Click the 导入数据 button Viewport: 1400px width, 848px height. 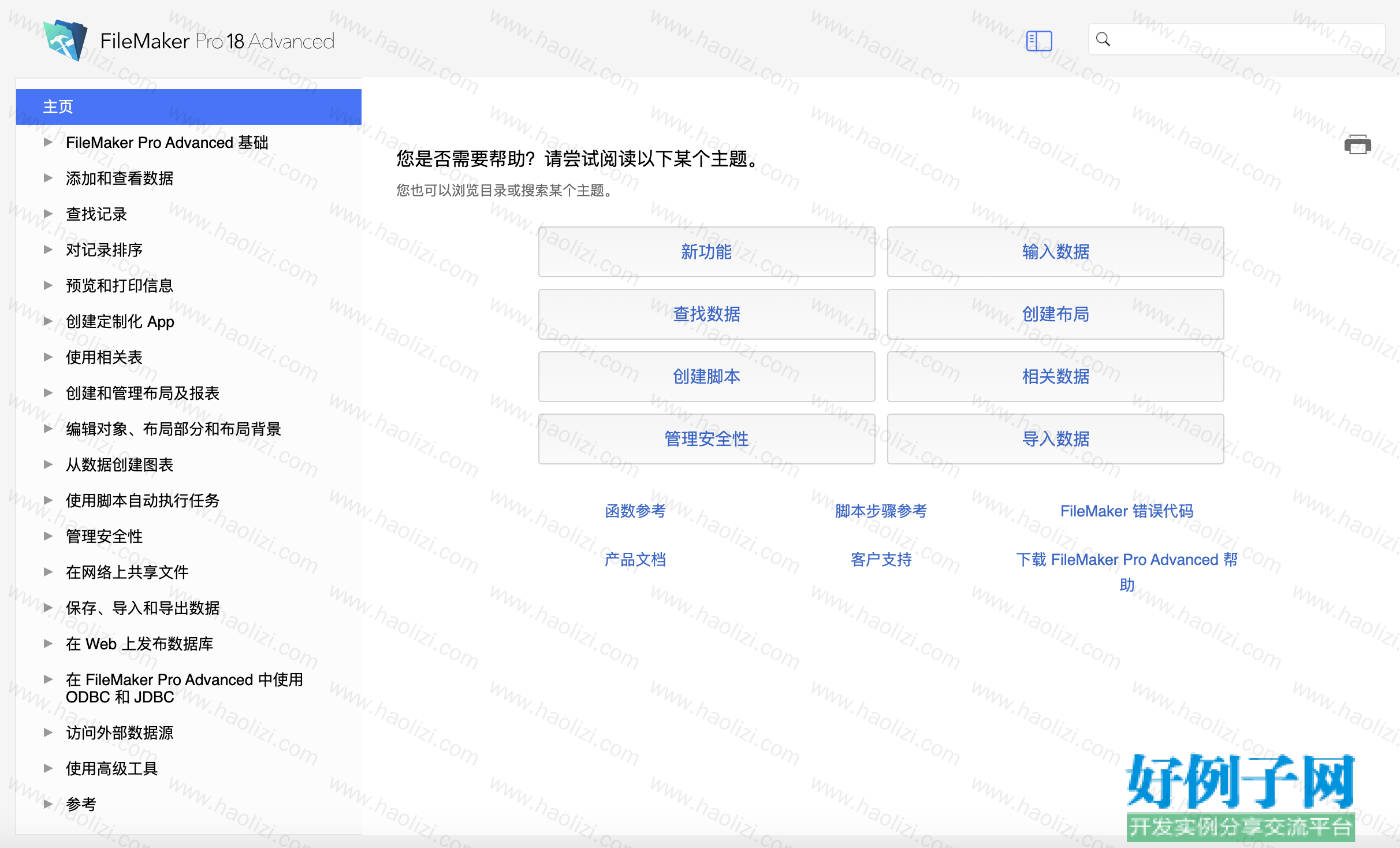1055,439
